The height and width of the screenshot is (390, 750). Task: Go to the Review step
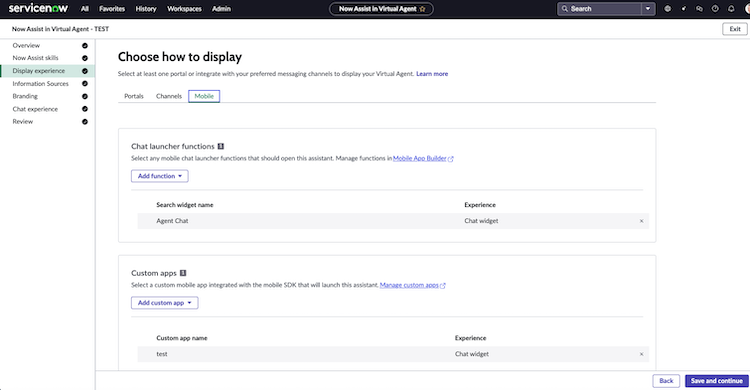coord(23,122)
